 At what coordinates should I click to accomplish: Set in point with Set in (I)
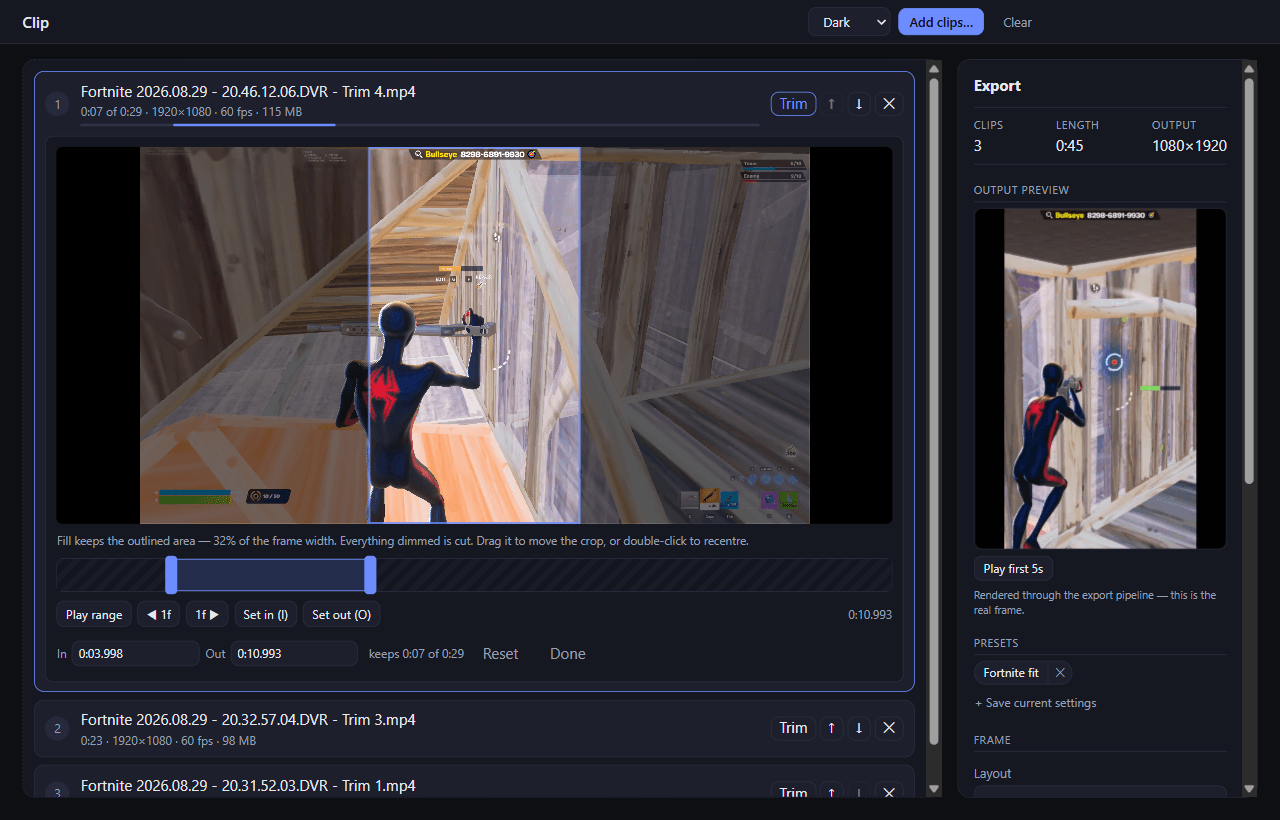click(x=266, y=615)
